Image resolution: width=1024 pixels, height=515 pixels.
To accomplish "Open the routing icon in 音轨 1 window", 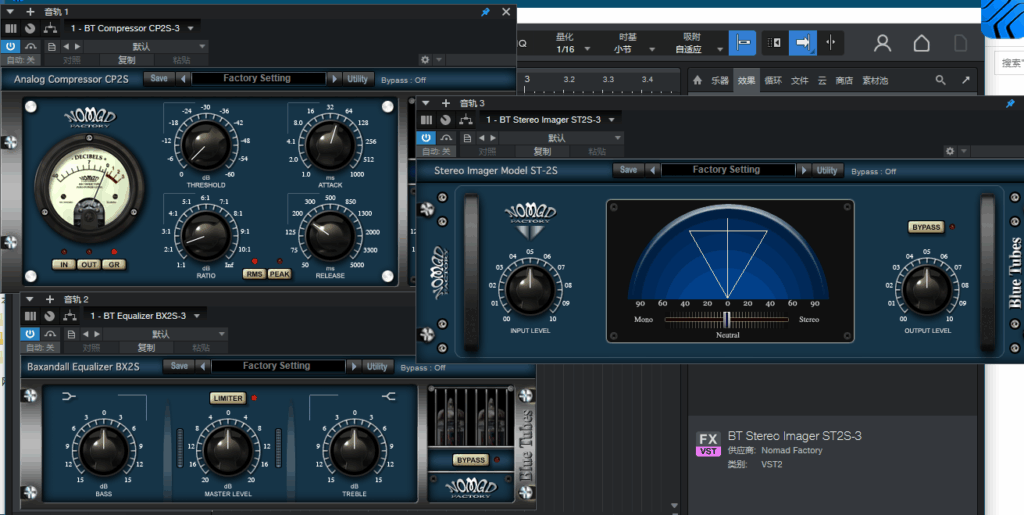I will pyautogui.click(x=50, y=28).
